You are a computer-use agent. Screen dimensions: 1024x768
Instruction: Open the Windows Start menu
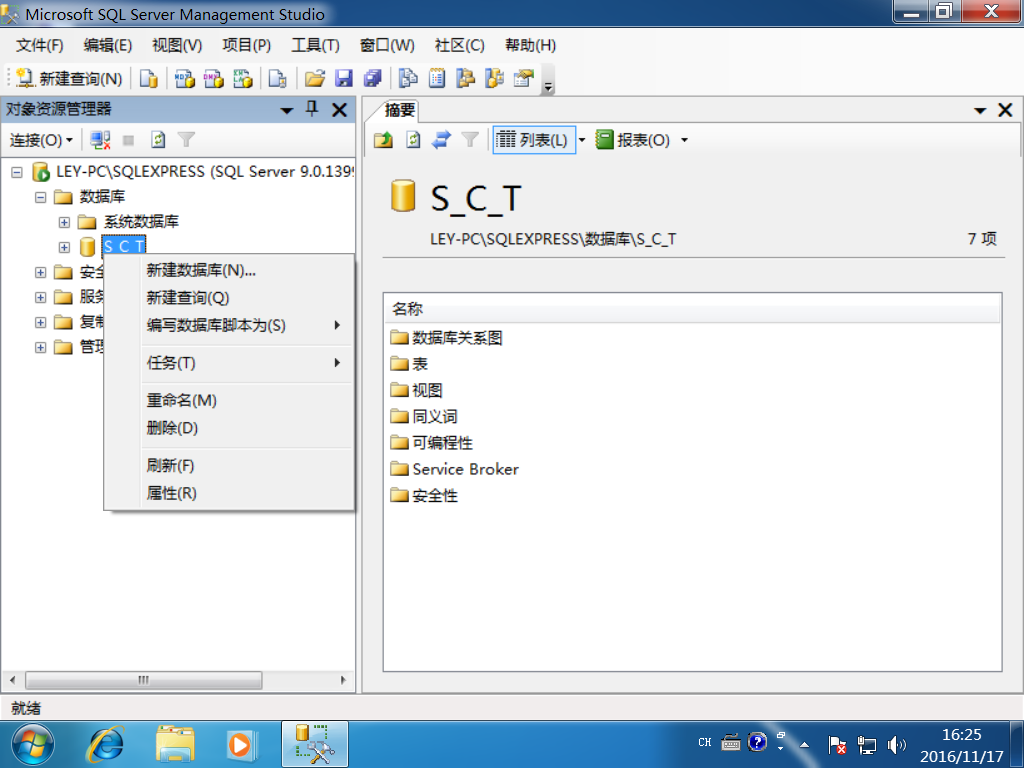pyautogui.click(x=33, y=744)
